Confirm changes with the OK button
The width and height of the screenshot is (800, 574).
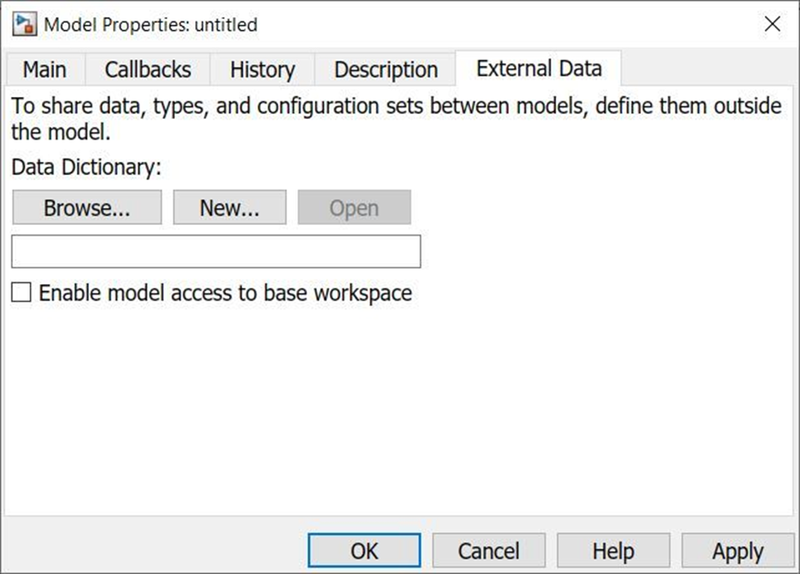point(364,551)
